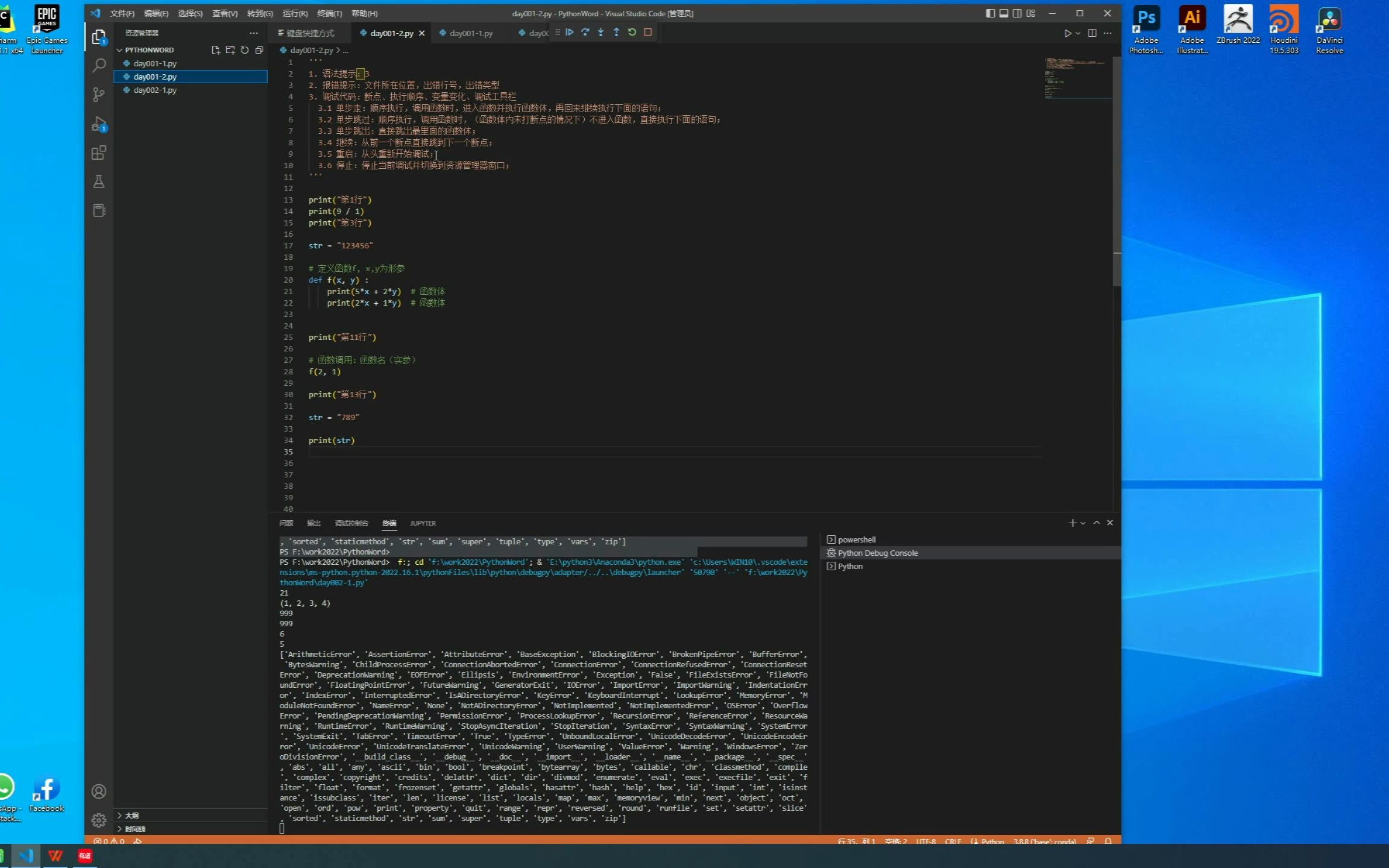Open day002-1.py in the explorer
The image size is (1389, 868).
tap(155, 90)
